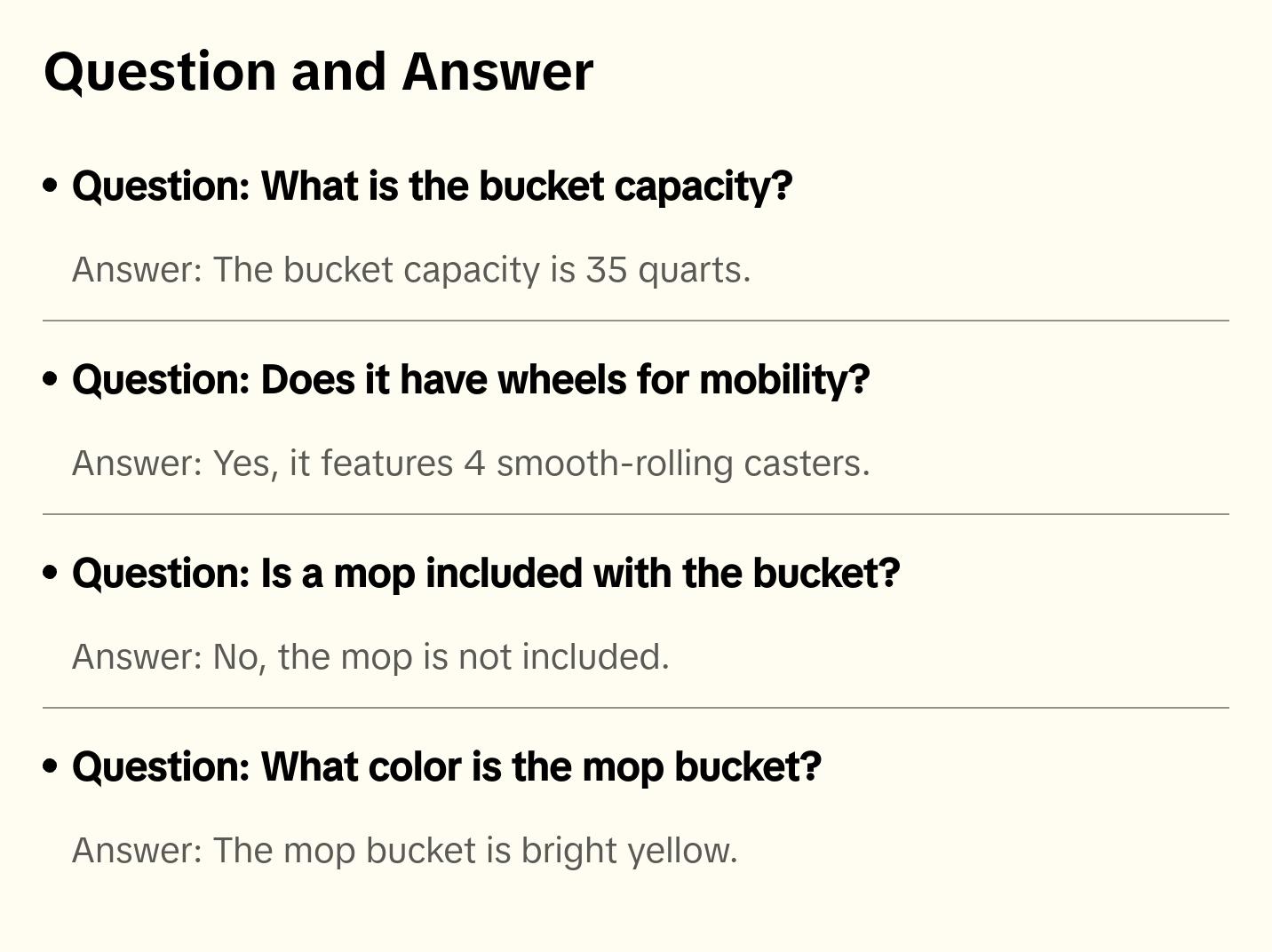
Task: Click the 'Answer:' label before 'Yes, it features'
Action: tap(138, 464)
